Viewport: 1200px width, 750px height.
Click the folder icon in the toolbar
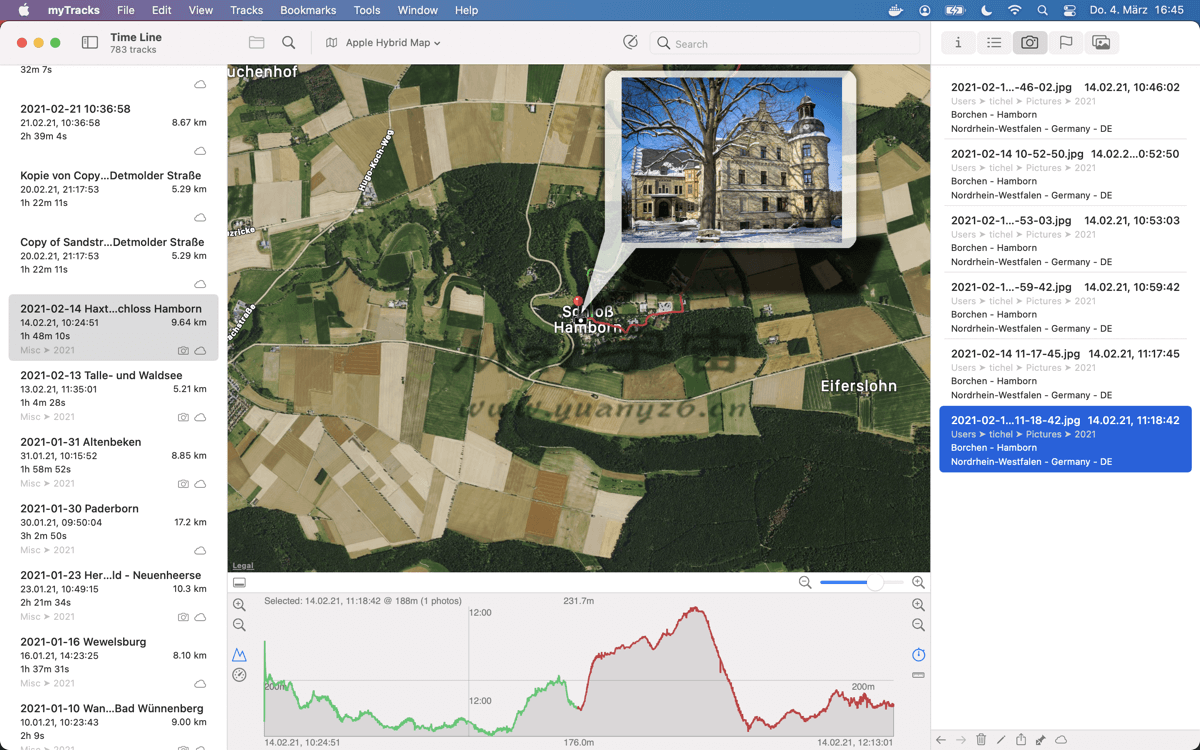pos(257,43)
